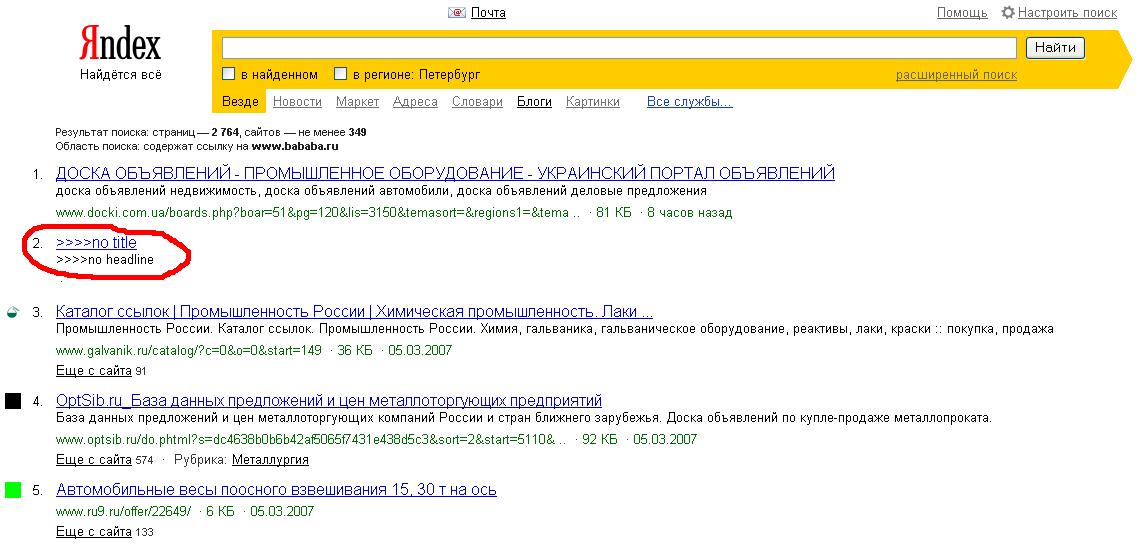Open "Еще с сайта" under galvanik.ru result
The image size is (1143, 546).
pos(94,371)
